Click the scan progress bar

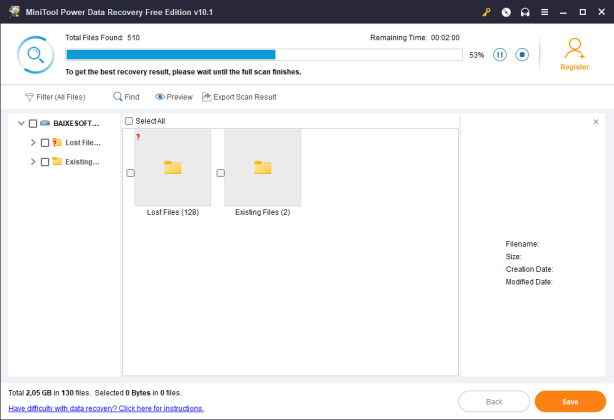click(264, 55)
